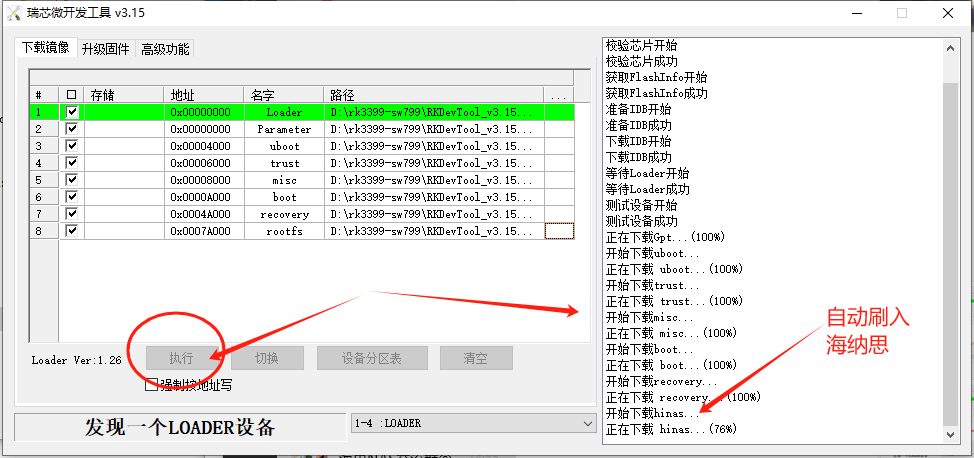Toggle the select-all checkbox in table header

pos(71,95)
